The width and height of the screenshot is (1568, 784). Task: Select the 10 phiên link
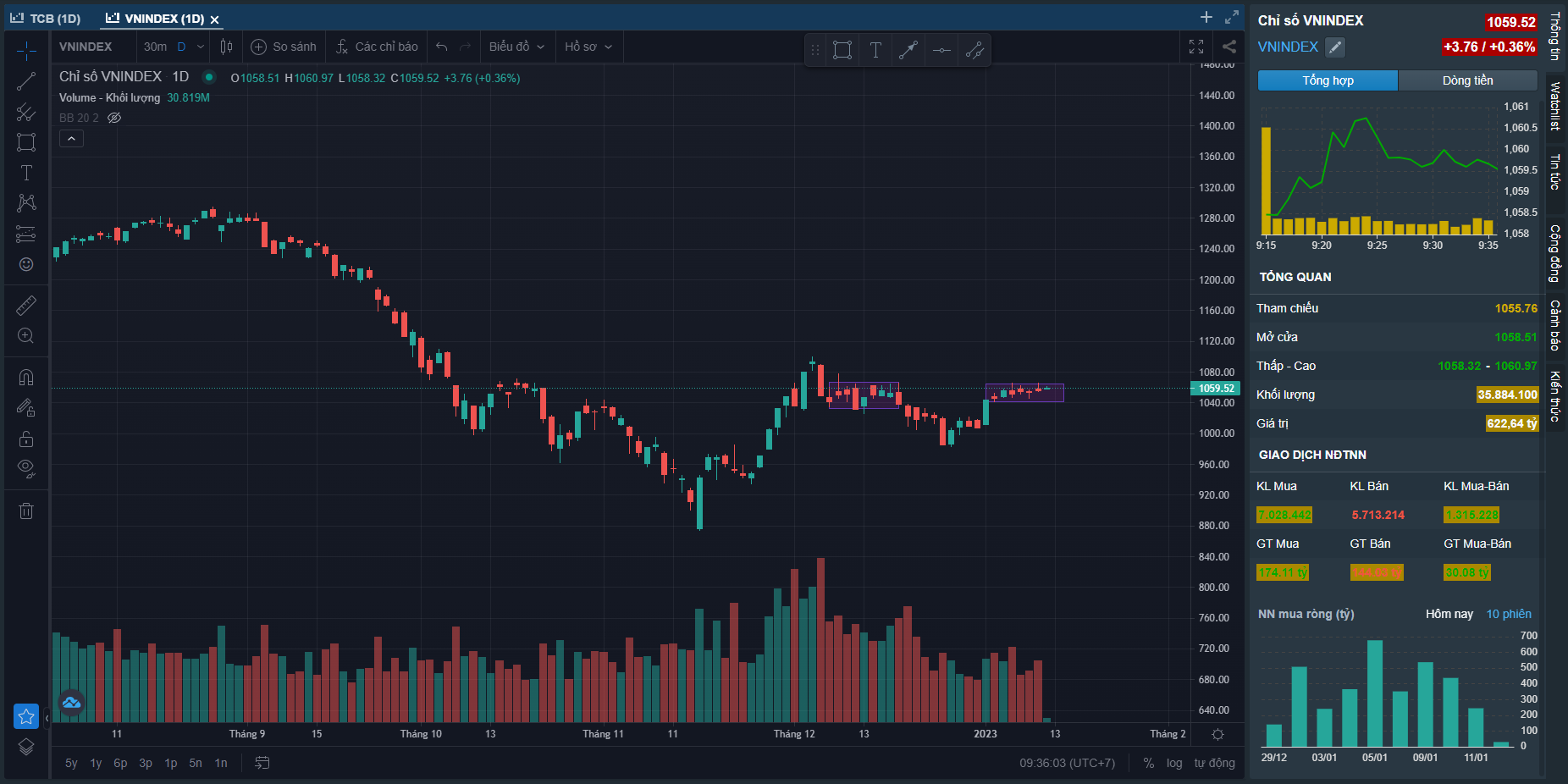pos(1508,614)
